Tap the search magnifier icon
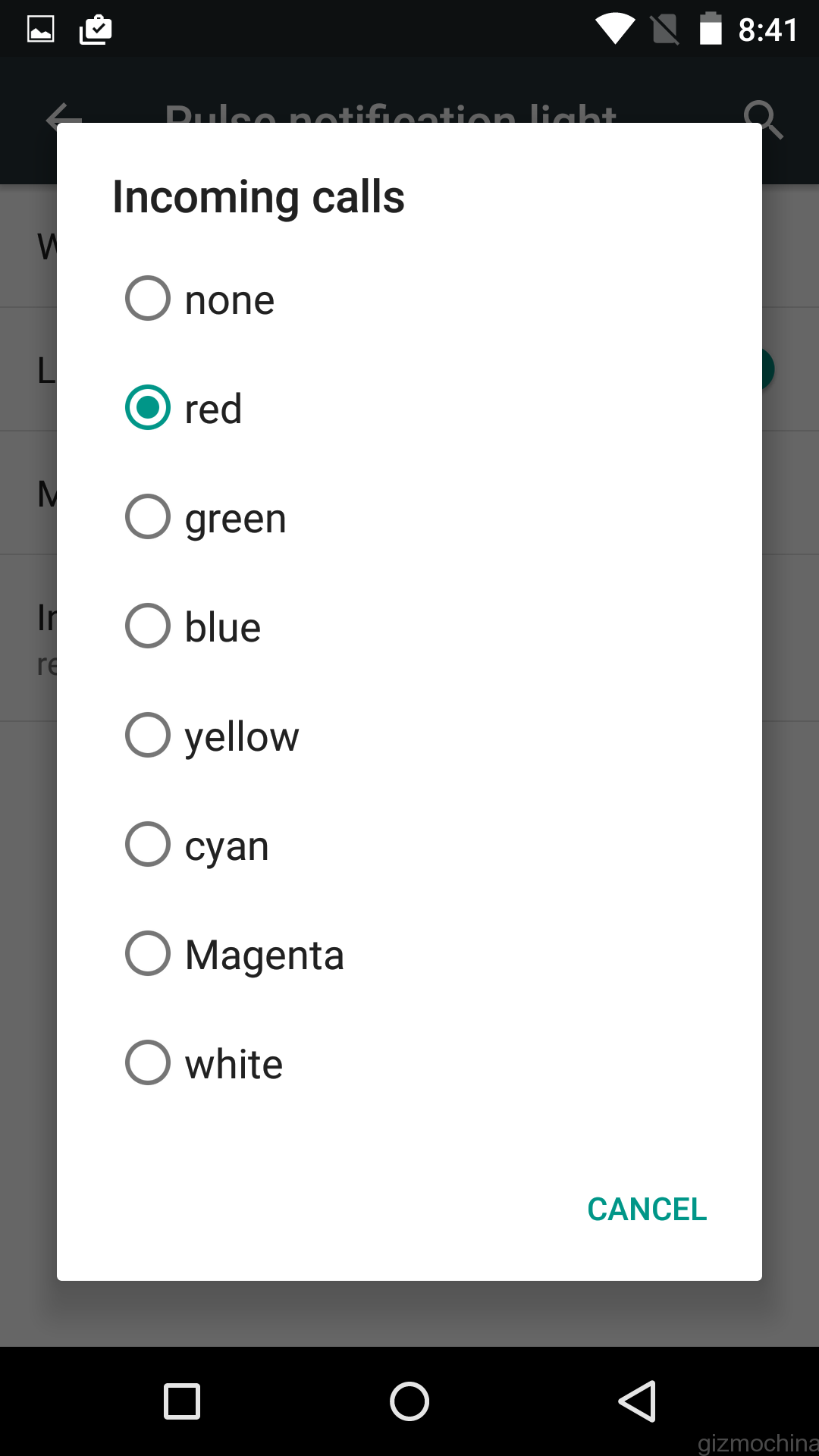This screenshot has height=1456, width=819. point(762,119)
